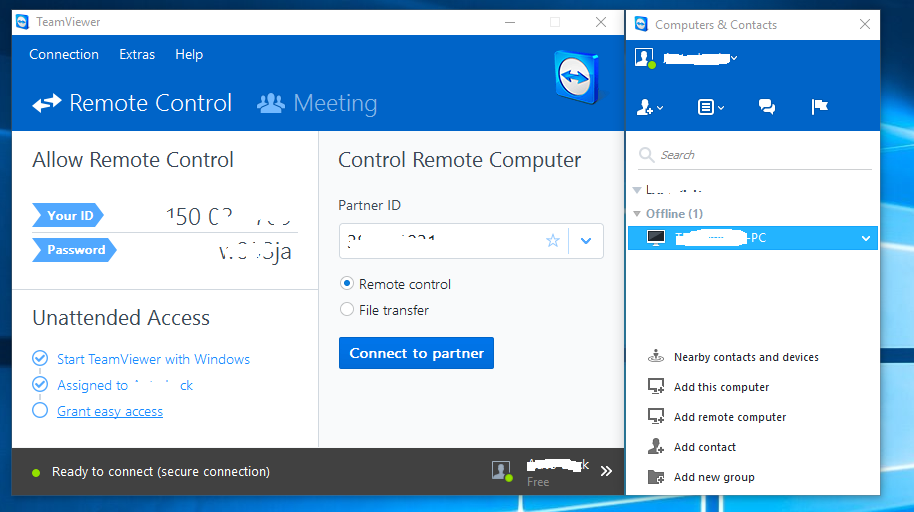This screenshot has height=512, width=914.
Task: Open the list view options dropdown
Action: point(710,107)
